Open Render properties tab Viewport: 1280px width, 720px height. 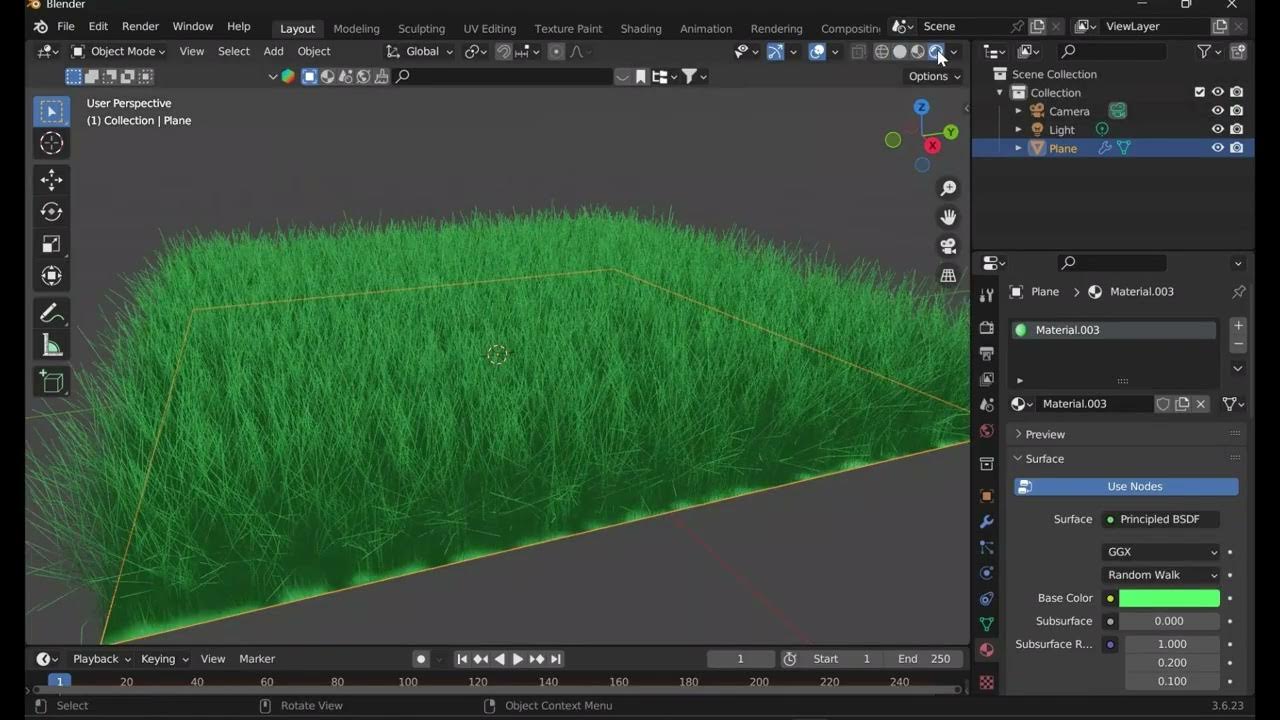click(x=987, y=328)
